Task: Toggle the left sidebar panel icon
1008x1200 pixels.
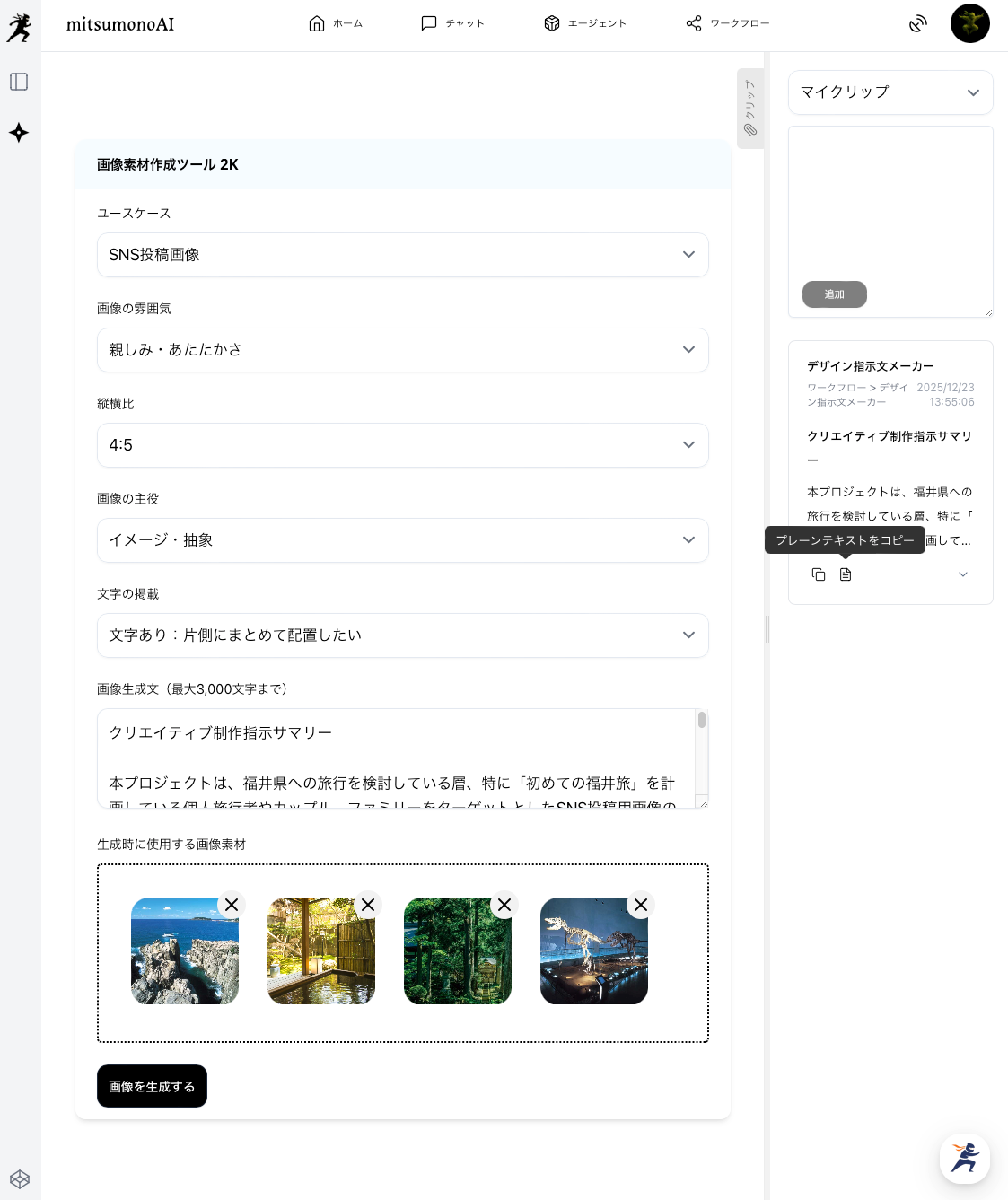Action: [19, 82]
